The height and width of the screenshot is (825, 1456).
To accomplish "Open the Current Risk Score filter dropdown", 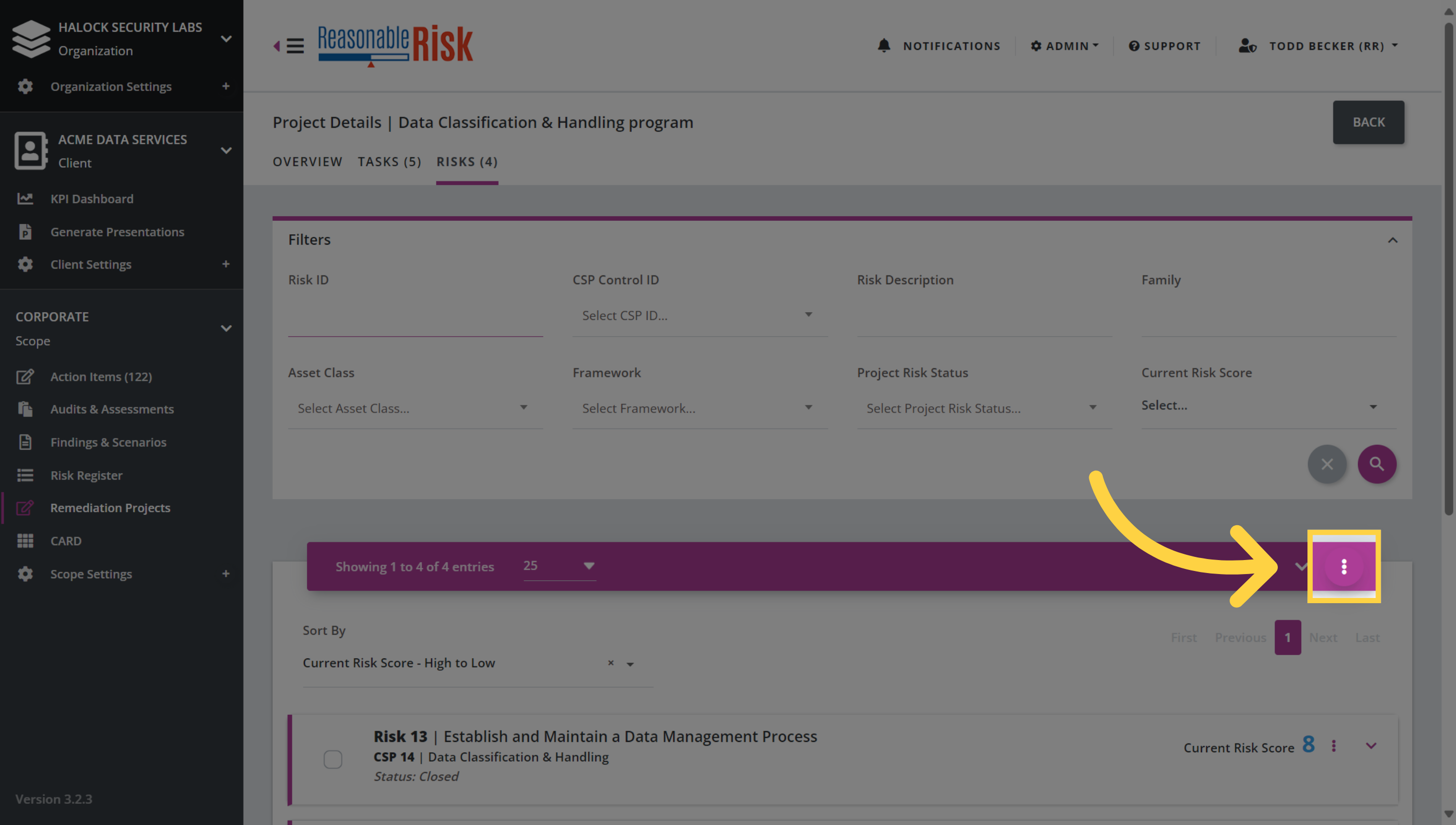I will tap(1268, 407).
